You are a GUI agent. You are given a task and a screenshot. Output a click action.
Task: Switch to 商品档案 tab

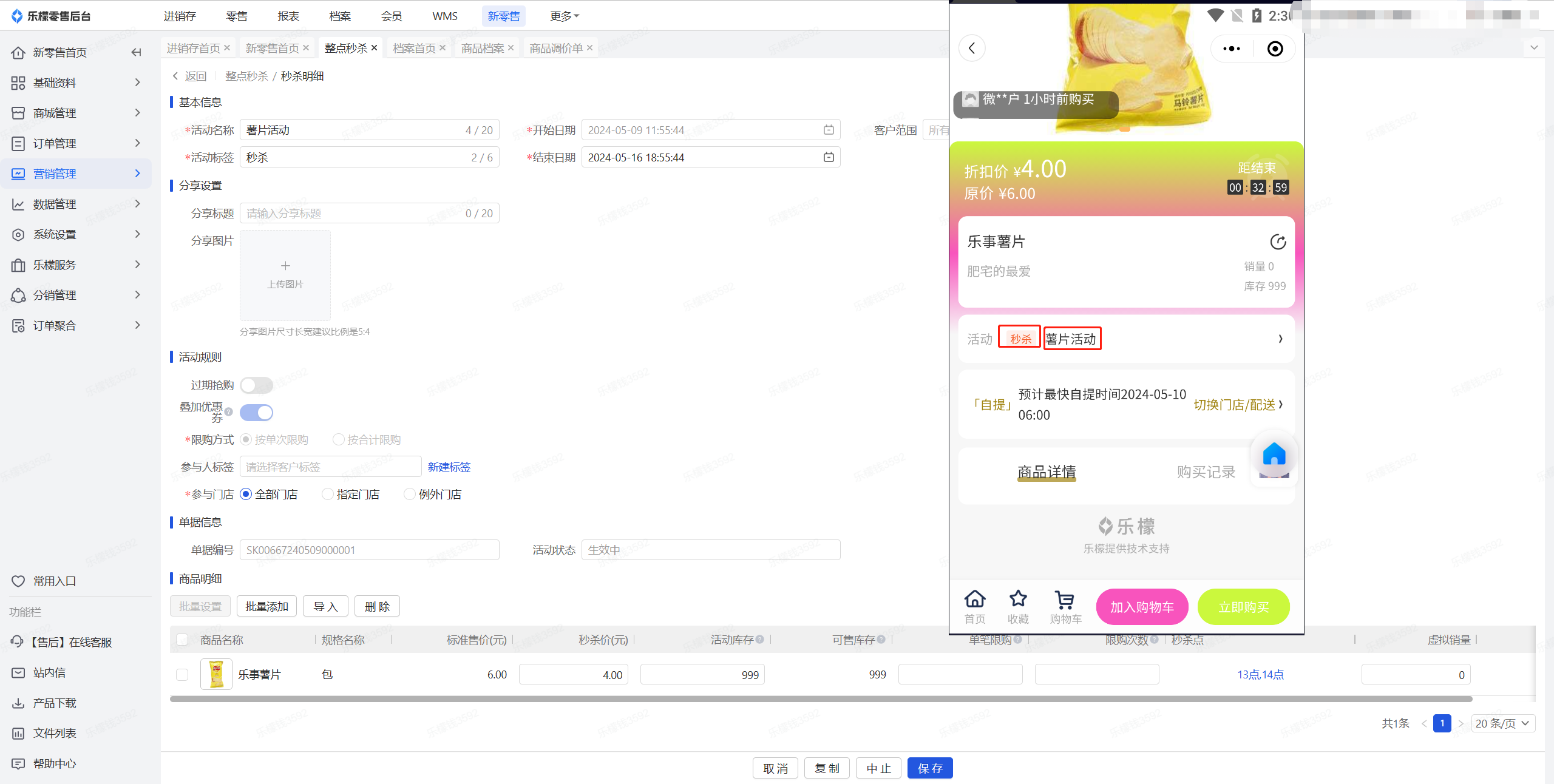483,48
